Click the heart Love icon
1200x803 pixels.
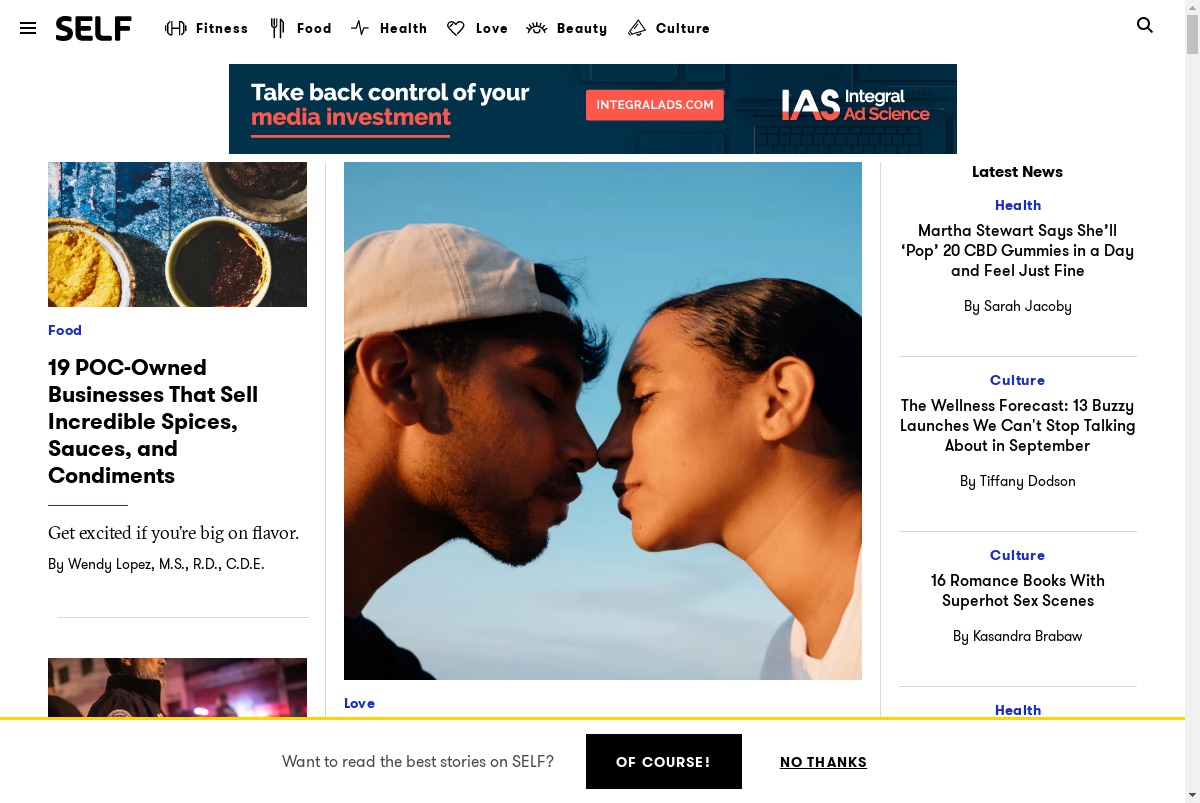tap(456, 28)
